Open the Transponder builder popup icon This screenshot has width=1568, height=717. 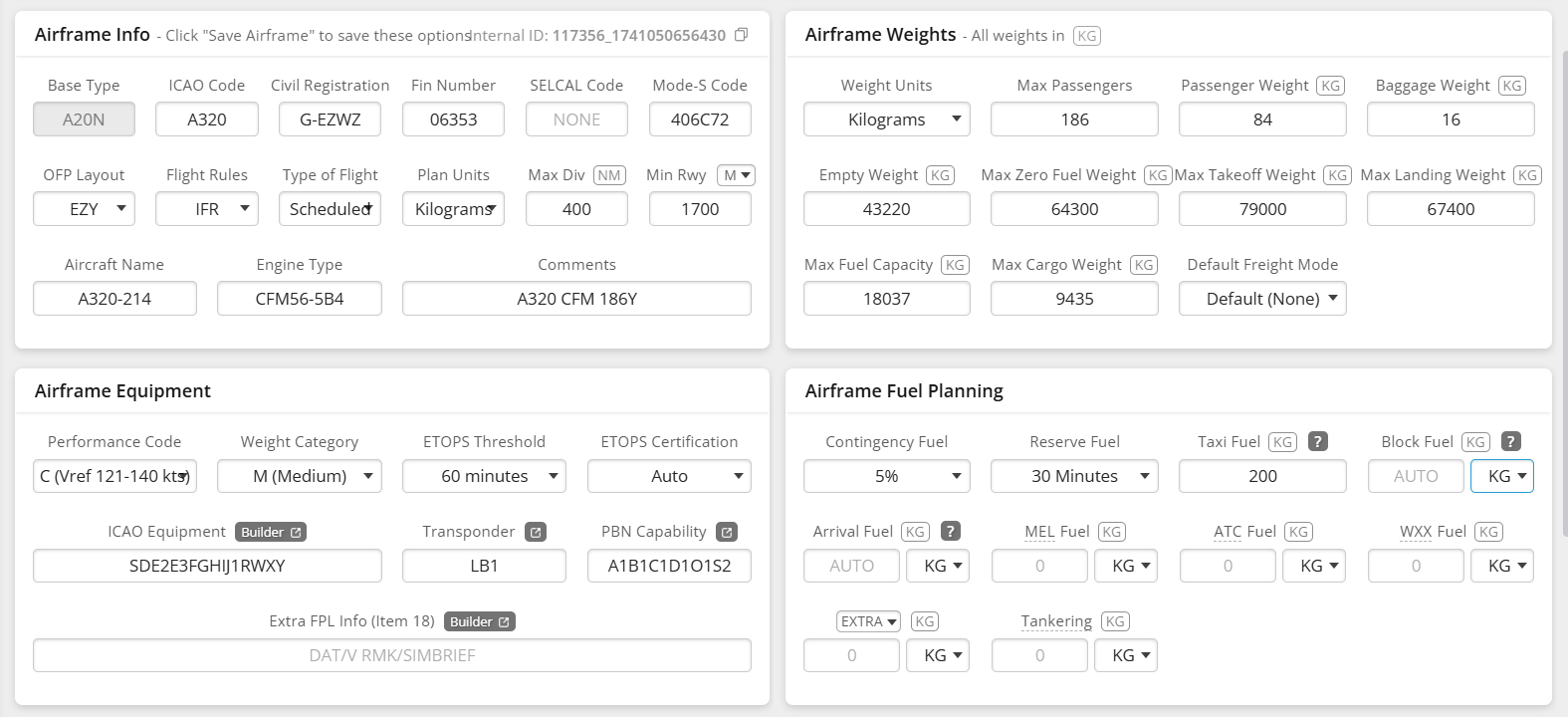[536, 532]
